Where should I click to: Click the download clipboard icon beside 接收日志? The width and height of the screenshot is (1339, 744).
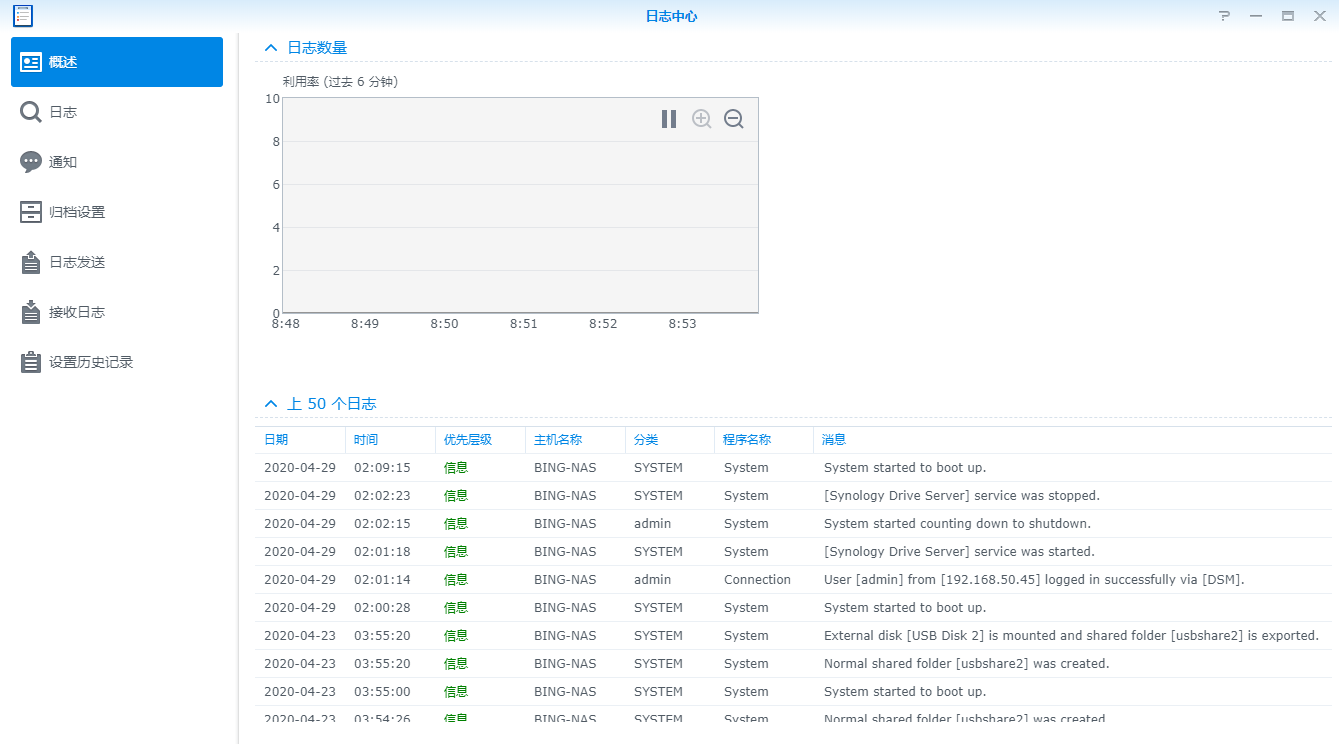(x=31, y=312)
